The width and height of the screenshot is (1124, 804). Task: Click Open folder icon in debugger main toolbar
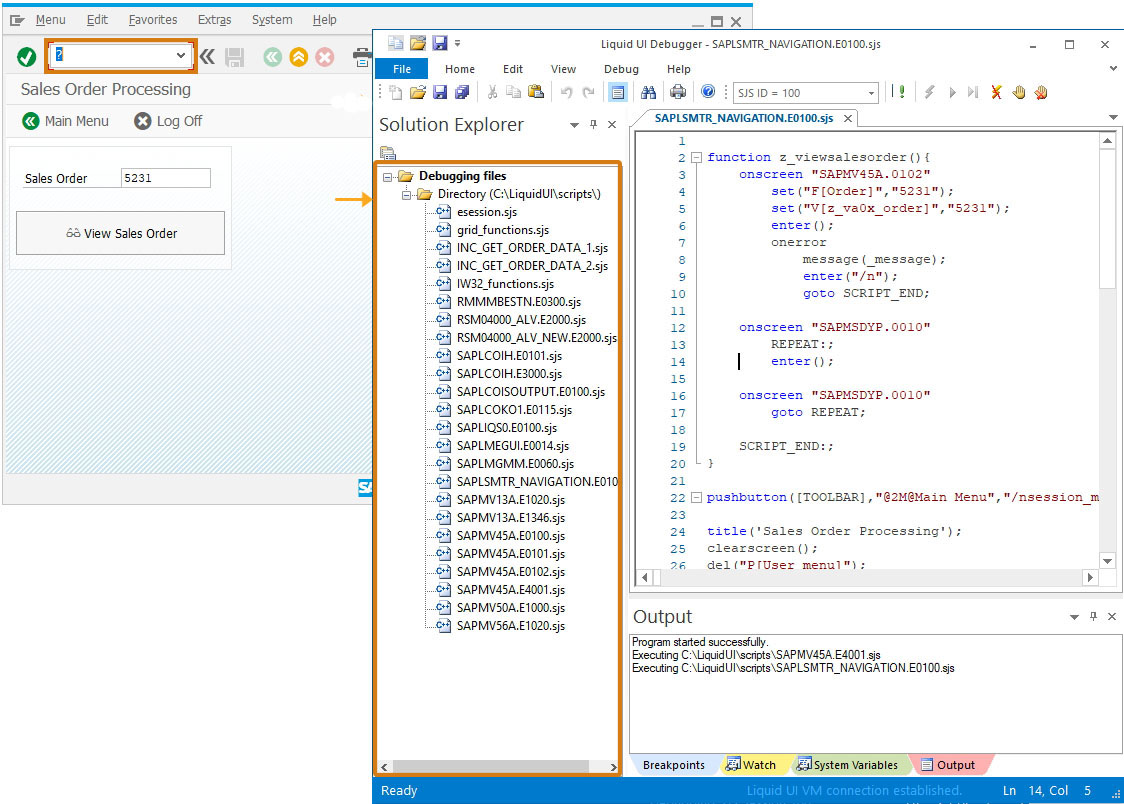point(418,92)
